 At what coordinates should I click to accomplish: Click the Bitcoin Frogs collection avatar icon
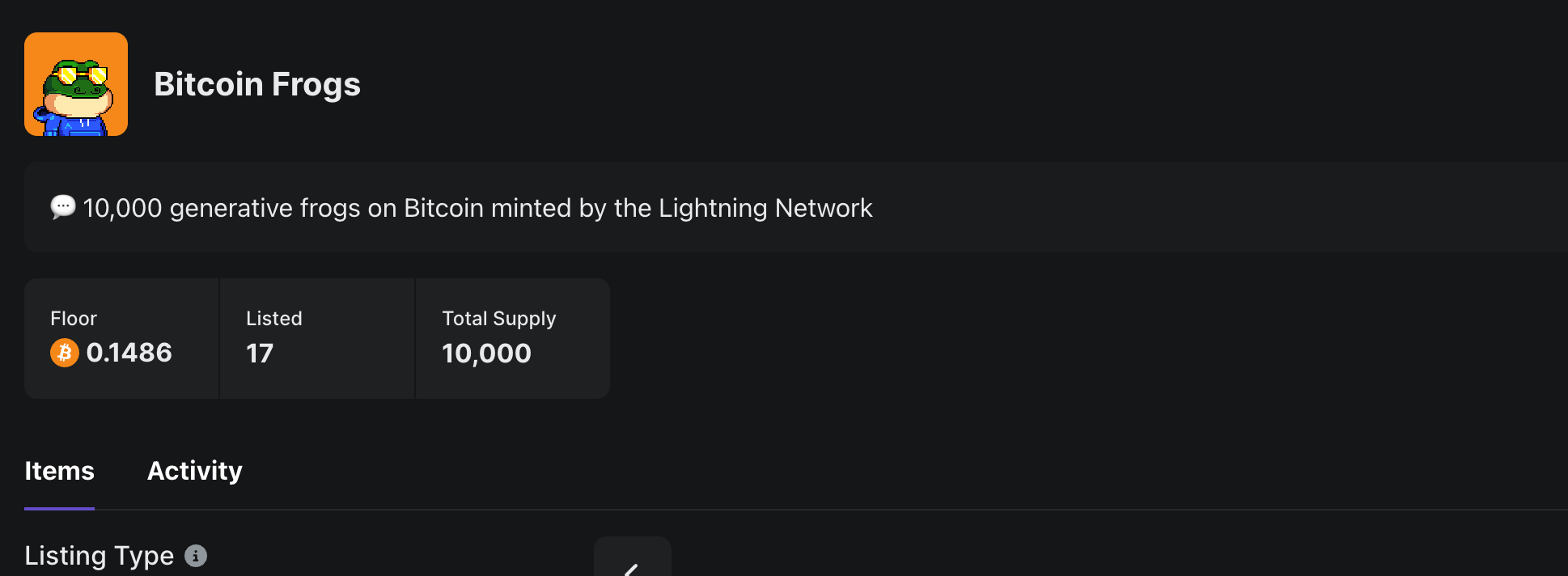point(76,83)
